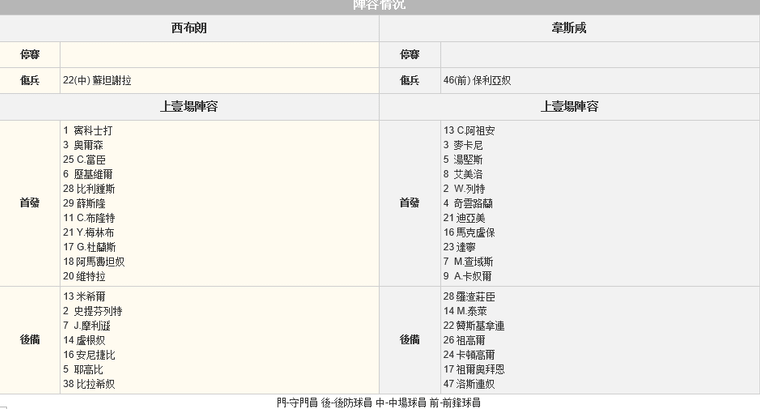Click substitute 2 史提芬列特
This screenshot has width=760, height=409.
tap(93, 311)
